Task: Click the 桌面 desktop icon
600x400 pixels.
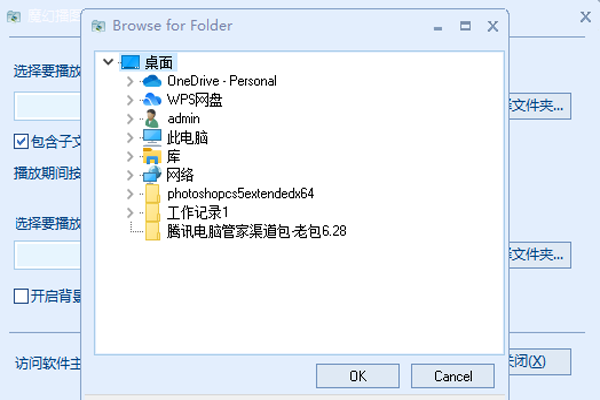Action: [130, 62]
